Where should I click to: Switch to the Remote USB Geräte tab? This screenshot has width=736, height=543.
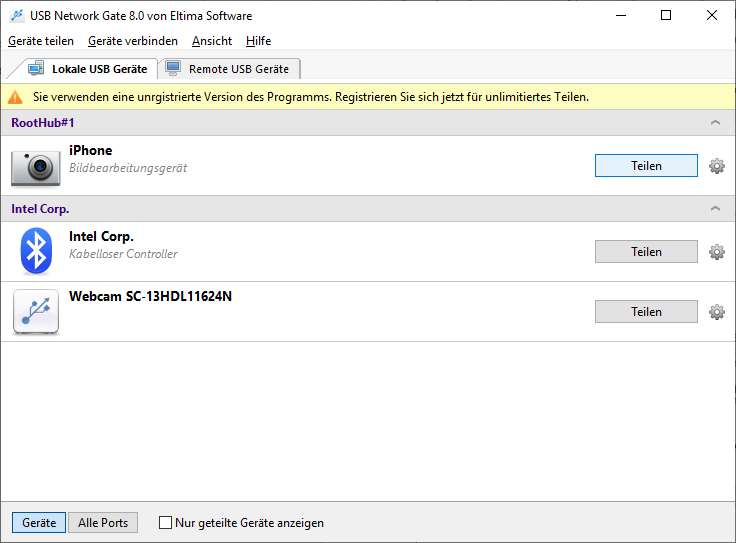point(230,69)
